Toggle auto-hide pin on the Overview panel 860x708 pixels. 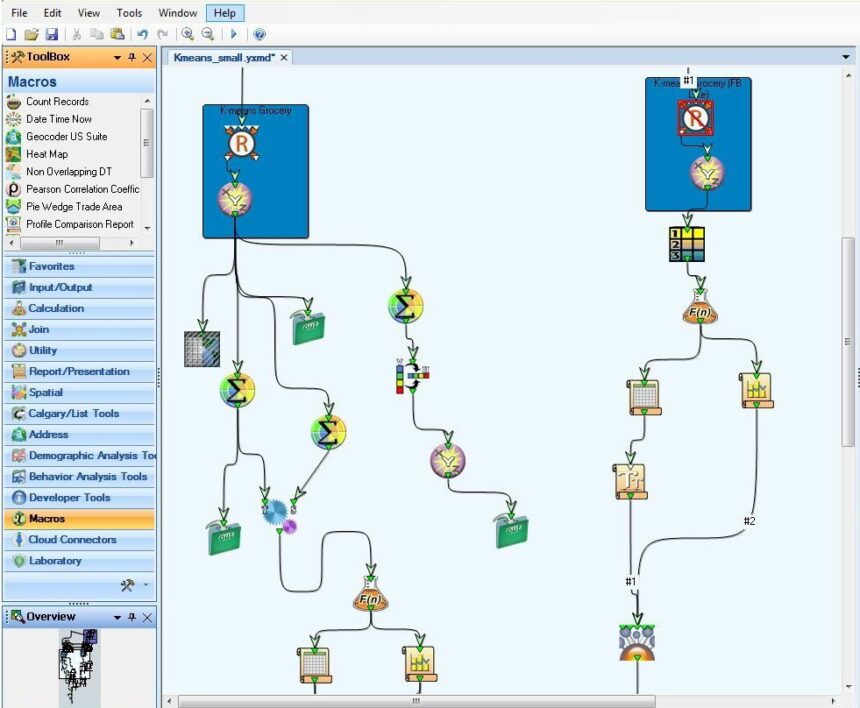[133, 617]
